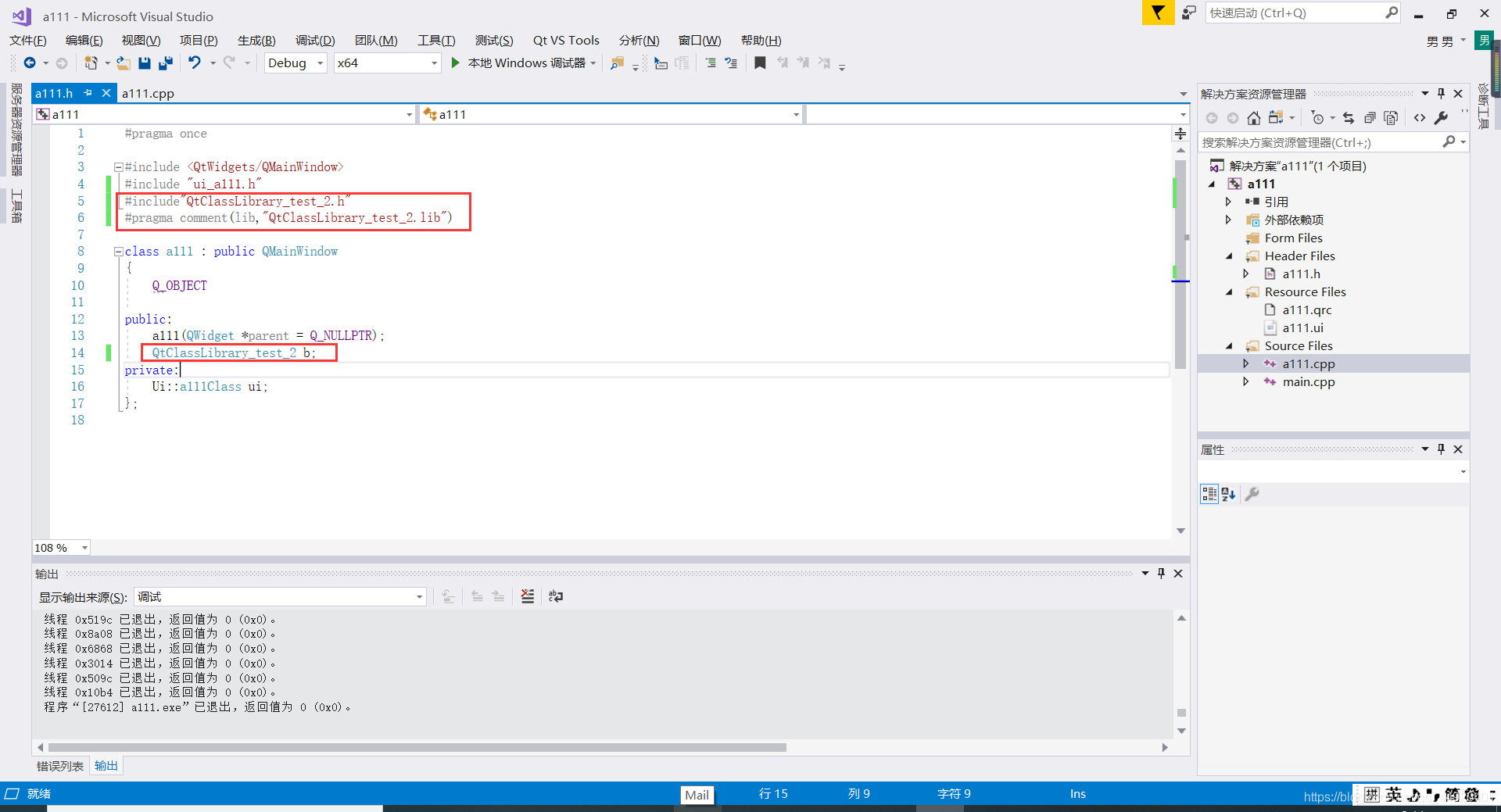
Task: Select a111.qrc resource file
Action: coord(1306,309)
